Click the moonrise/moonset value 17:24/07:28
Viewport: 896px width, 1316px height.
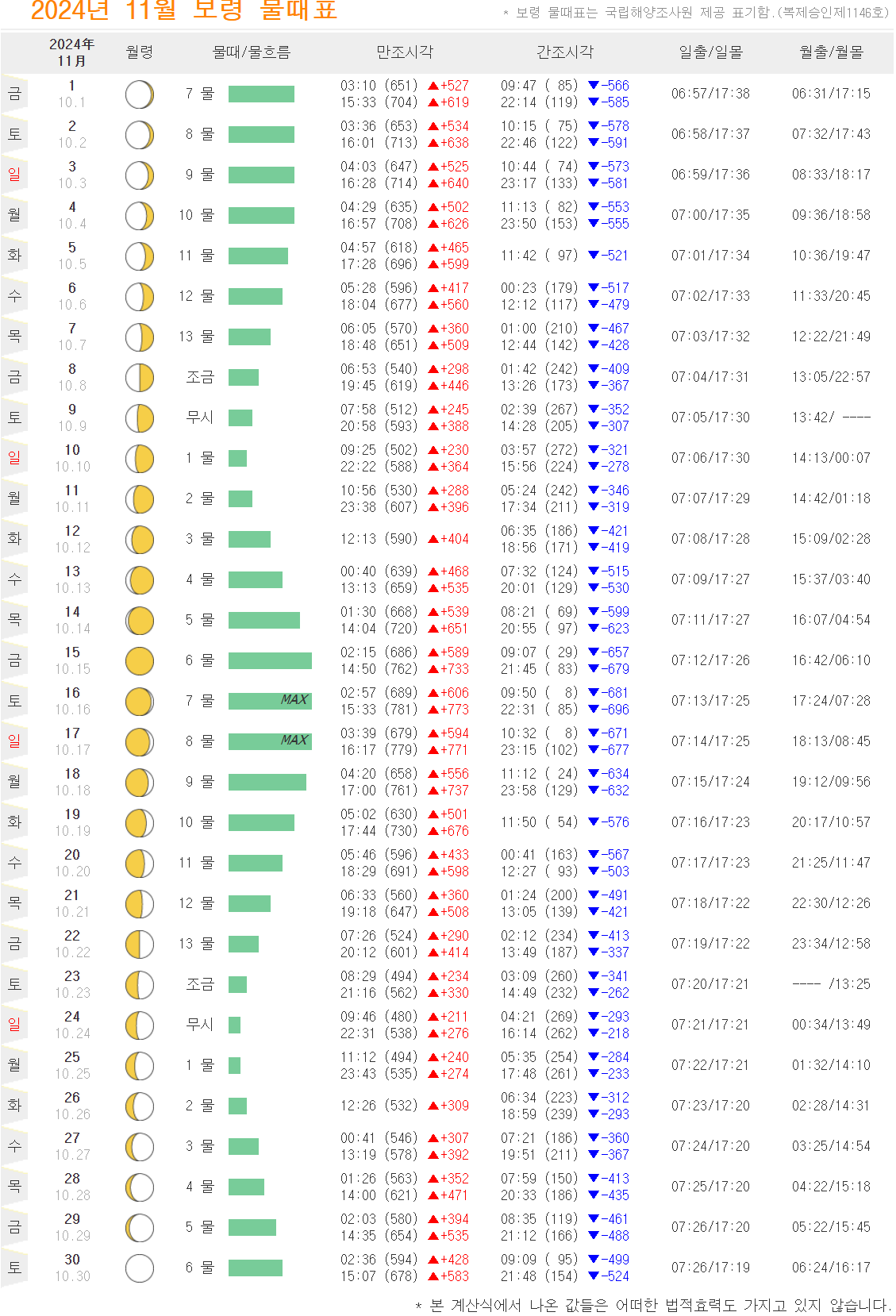coord(831,701)
